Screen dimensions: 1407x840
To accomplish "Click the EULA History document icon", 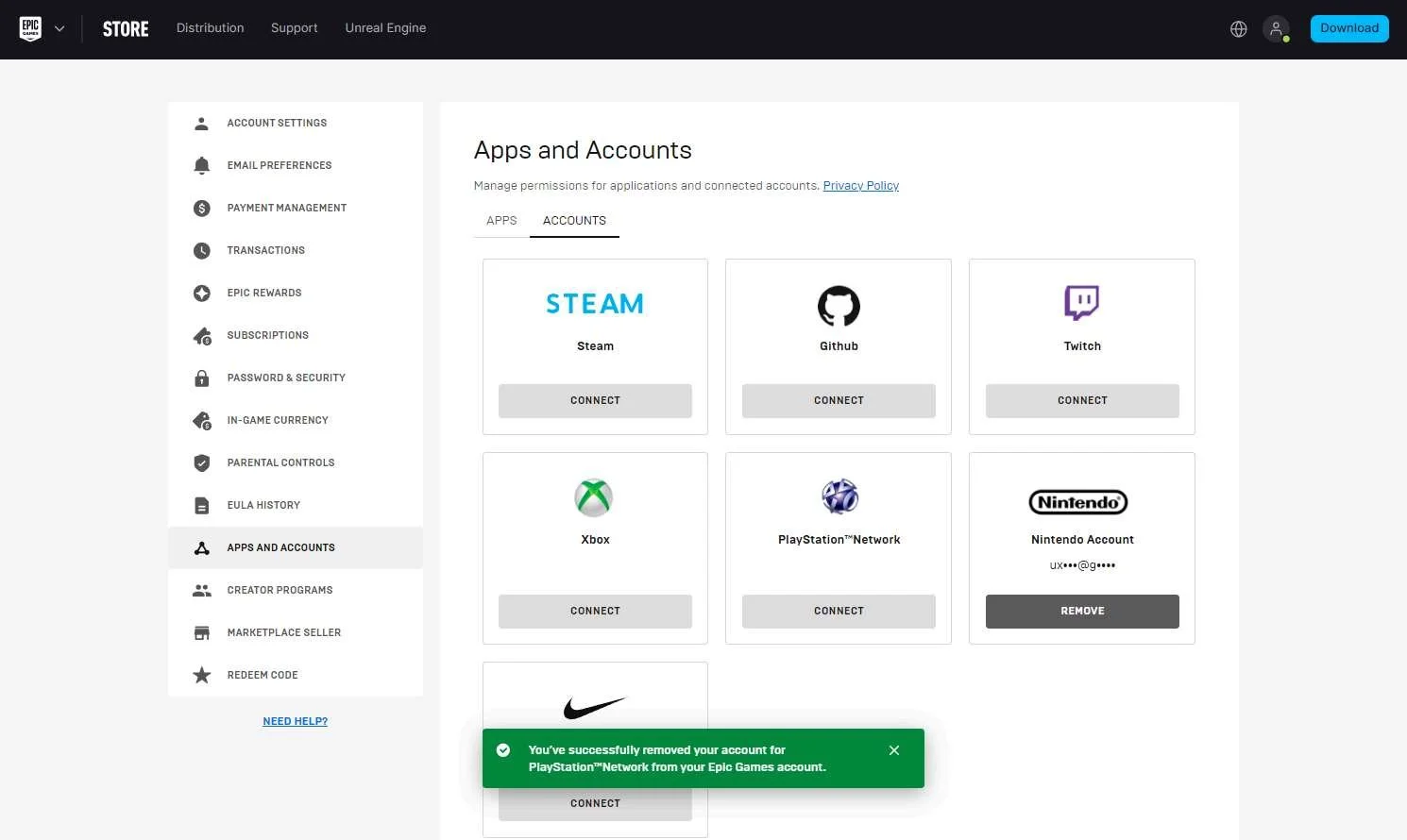I will coord(201,506).
